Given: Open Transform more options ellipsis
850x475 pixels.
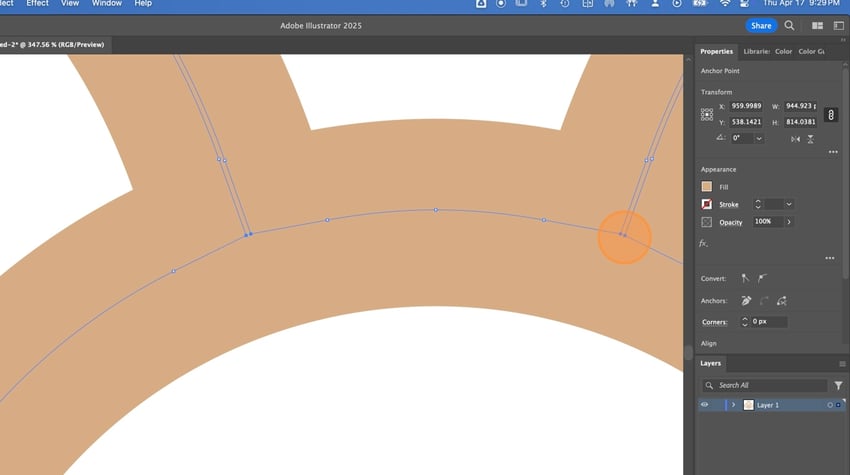Looking at the screenshot, I should pos(833,152).
